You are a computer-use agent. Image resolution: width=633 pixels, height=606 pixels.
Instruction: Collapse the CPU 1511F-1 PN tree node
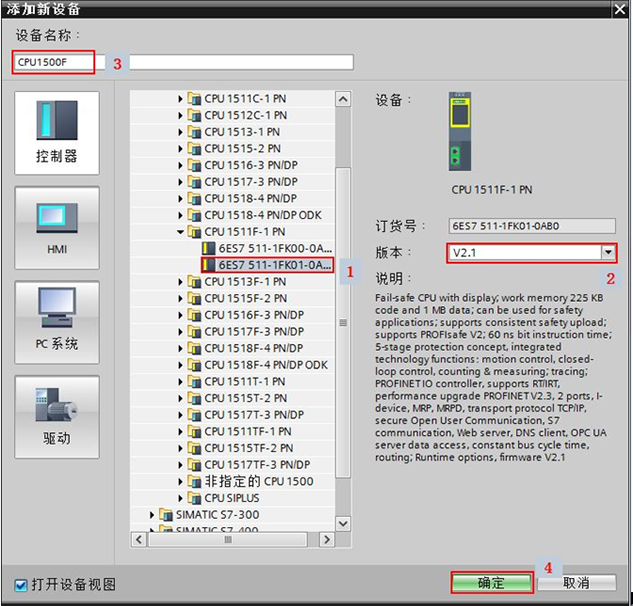180,232
